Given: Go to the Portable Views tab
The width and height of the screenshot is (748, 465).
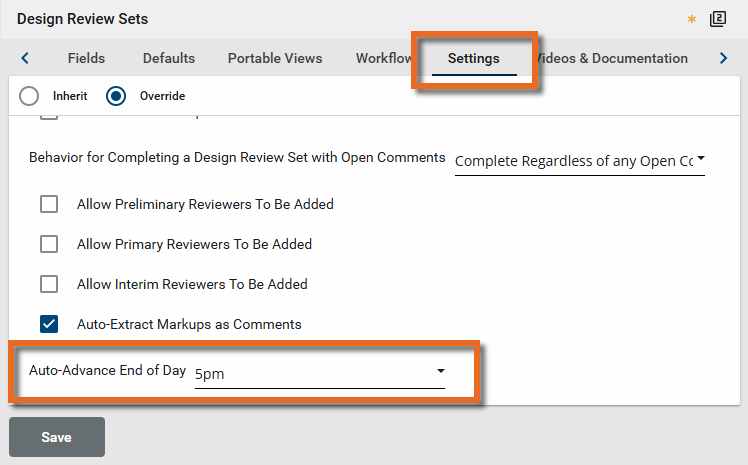Looking at the screenshot, I should pyautogui.click(x=275, y=58).
